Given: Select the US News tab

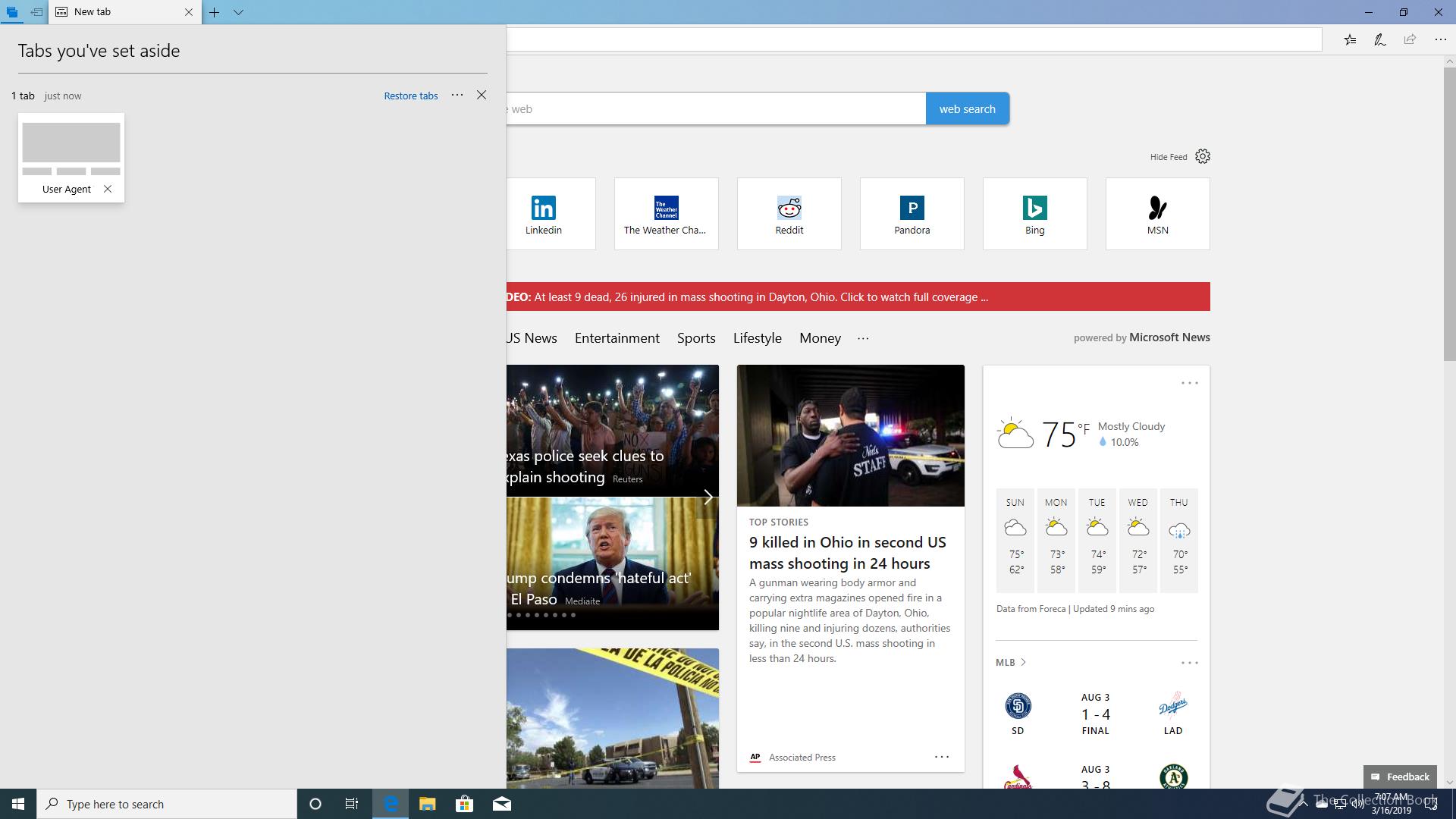Looking at the screenshot, I should [532, 338].
